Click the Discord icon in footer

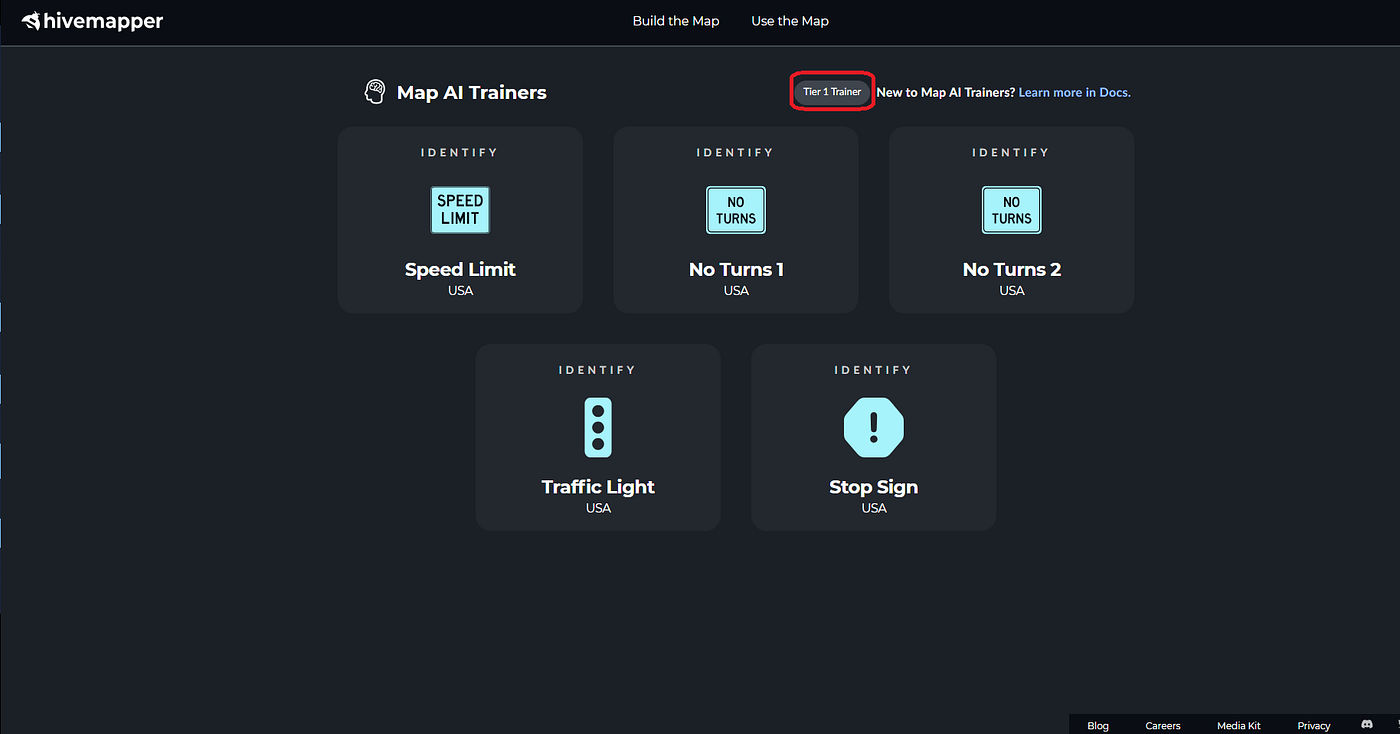(1367, 724)
